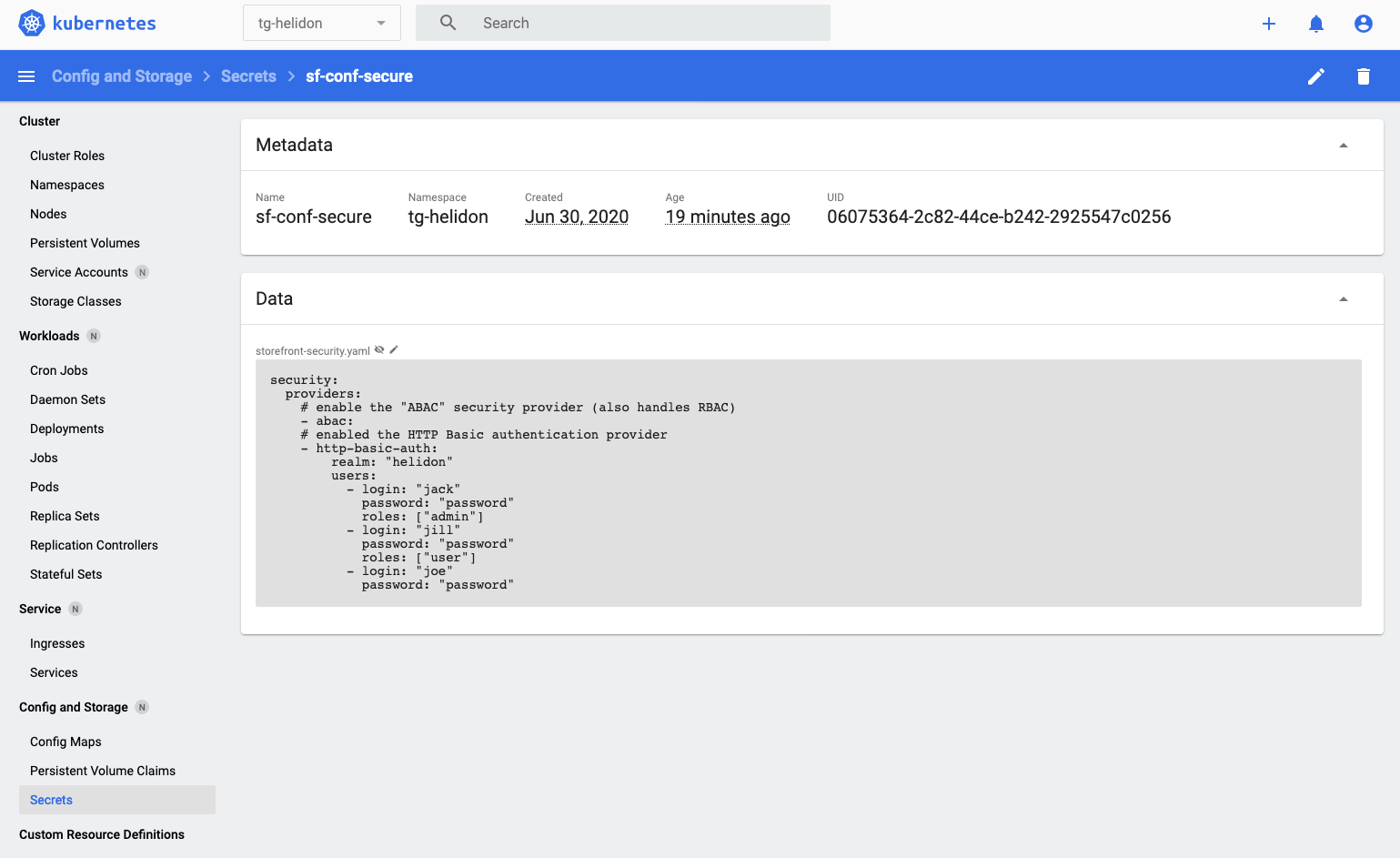The width and height of the screenshot is (1400, 858).
Task: Collapse the Metadata card
Action: [x=1344, y=146]
